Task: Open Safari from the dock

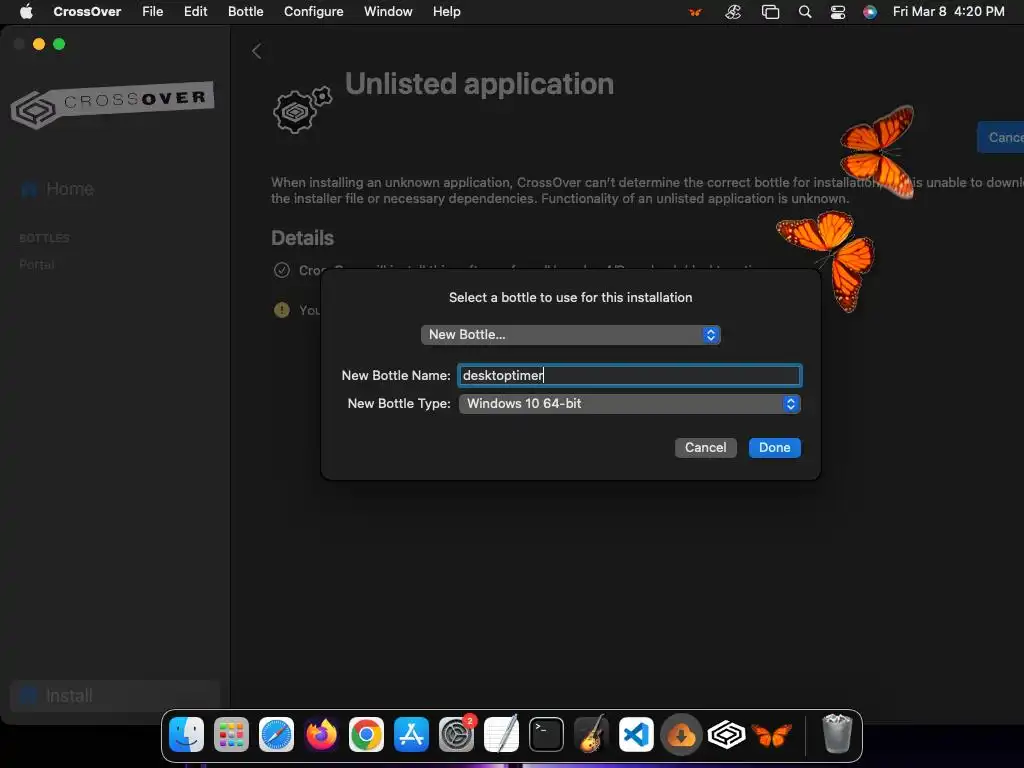Action: pyautogui.click(x=276, y=734)
